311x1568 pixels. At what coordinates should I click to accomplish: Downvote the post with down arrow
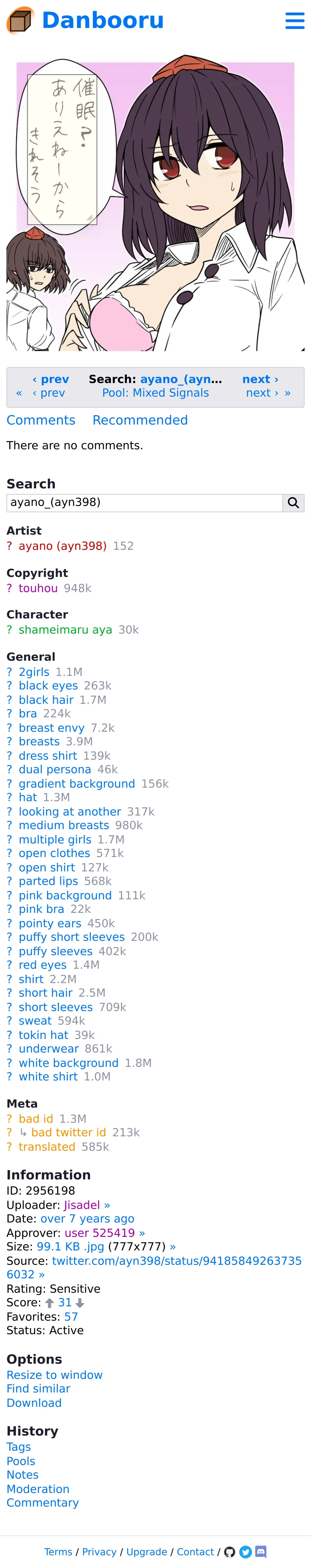(x=80, y=1303)
